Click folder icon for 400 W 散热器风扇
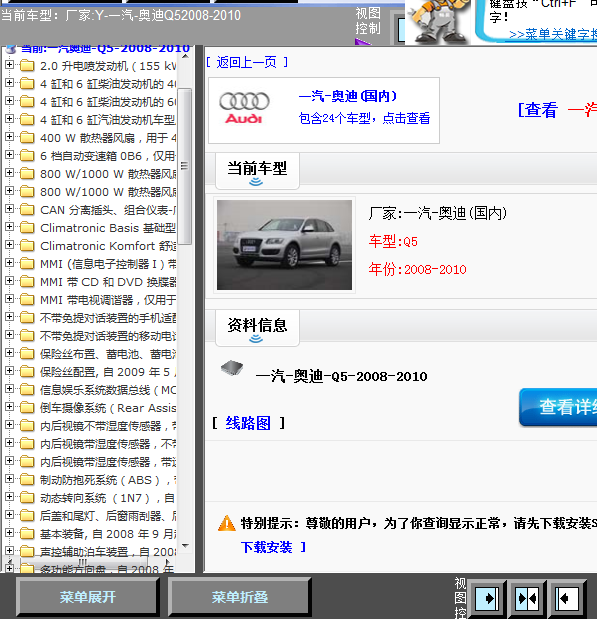Viewport: 597px width, 619px height. [27, 138]
